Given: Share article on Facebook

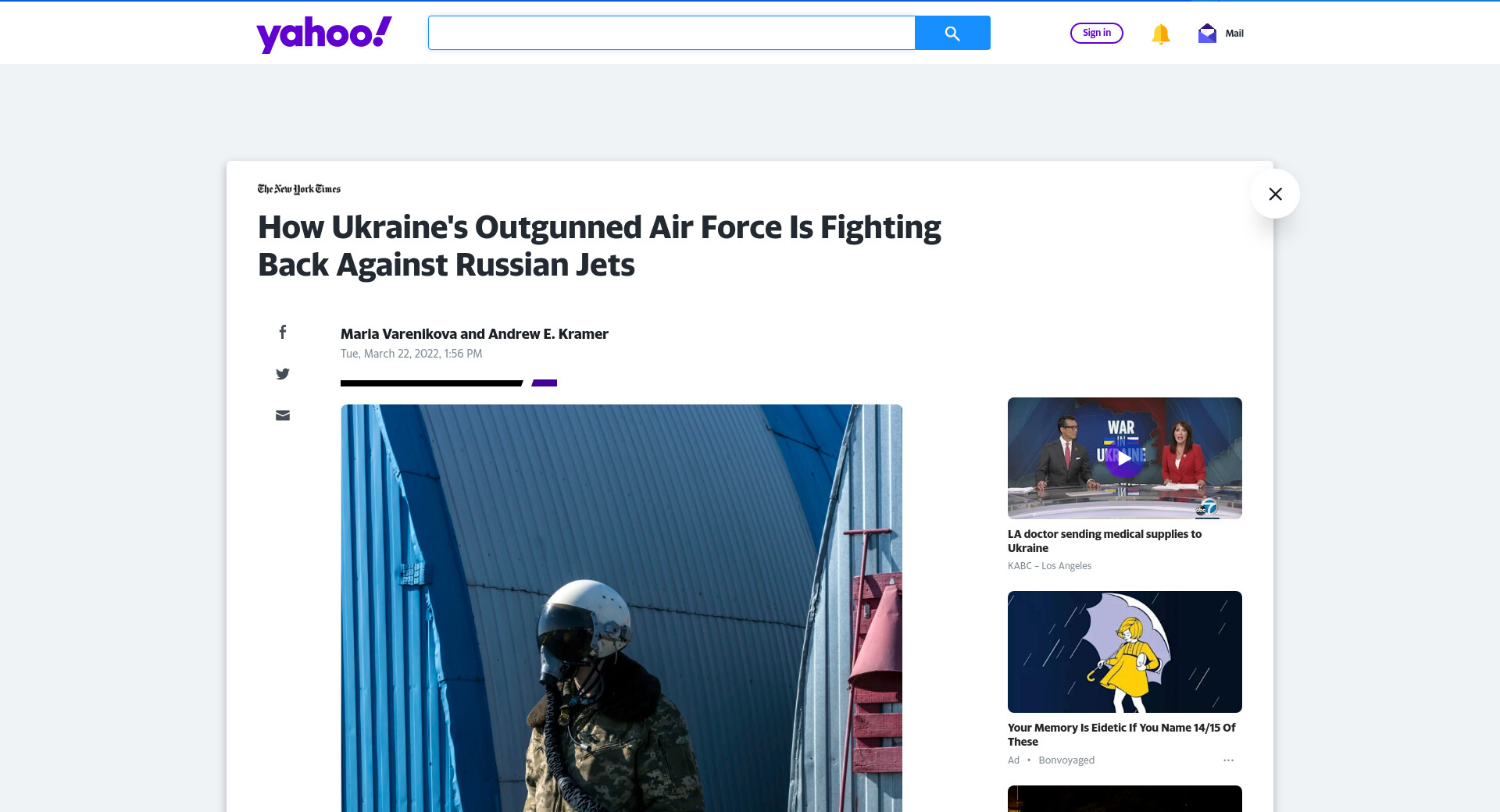Looking at the screenshot, I should 283,332.
